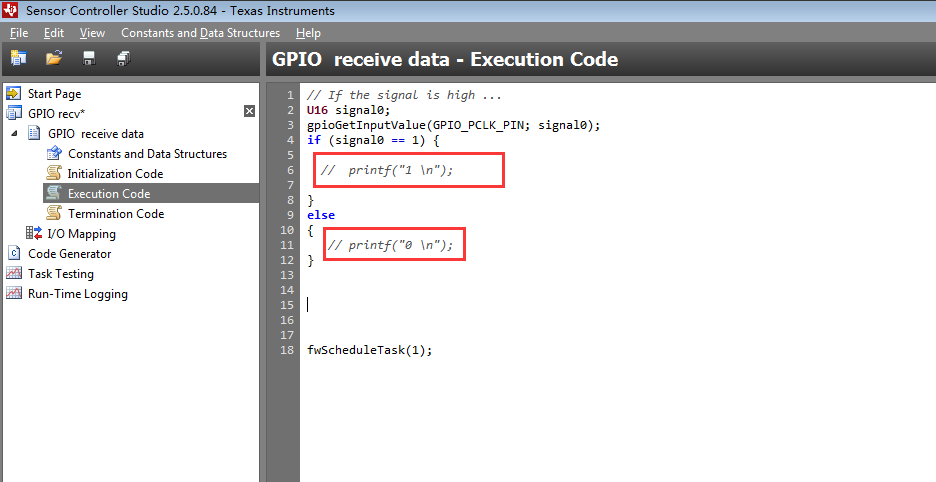Open the Run-Time Logging page
The width and height of the screenshot is (936, 482).
pyautogui.click(x=78, y=294)
